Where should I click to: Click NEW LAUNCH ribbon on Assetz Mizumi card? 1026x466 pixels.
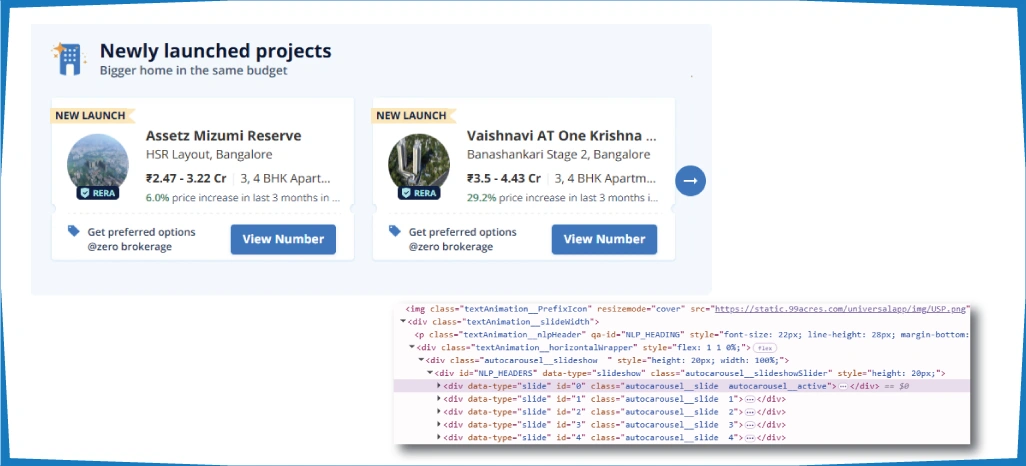90,115
